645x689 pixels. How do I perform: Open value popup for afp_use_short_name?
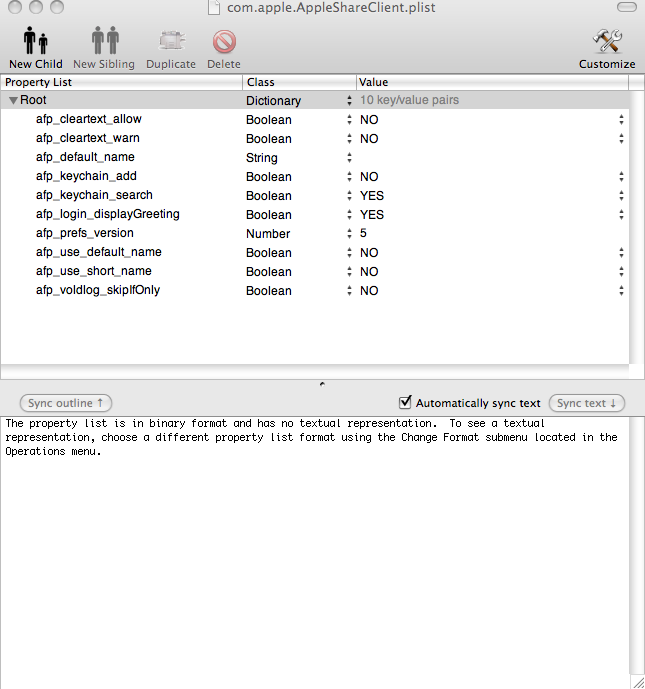click(621, 272)
